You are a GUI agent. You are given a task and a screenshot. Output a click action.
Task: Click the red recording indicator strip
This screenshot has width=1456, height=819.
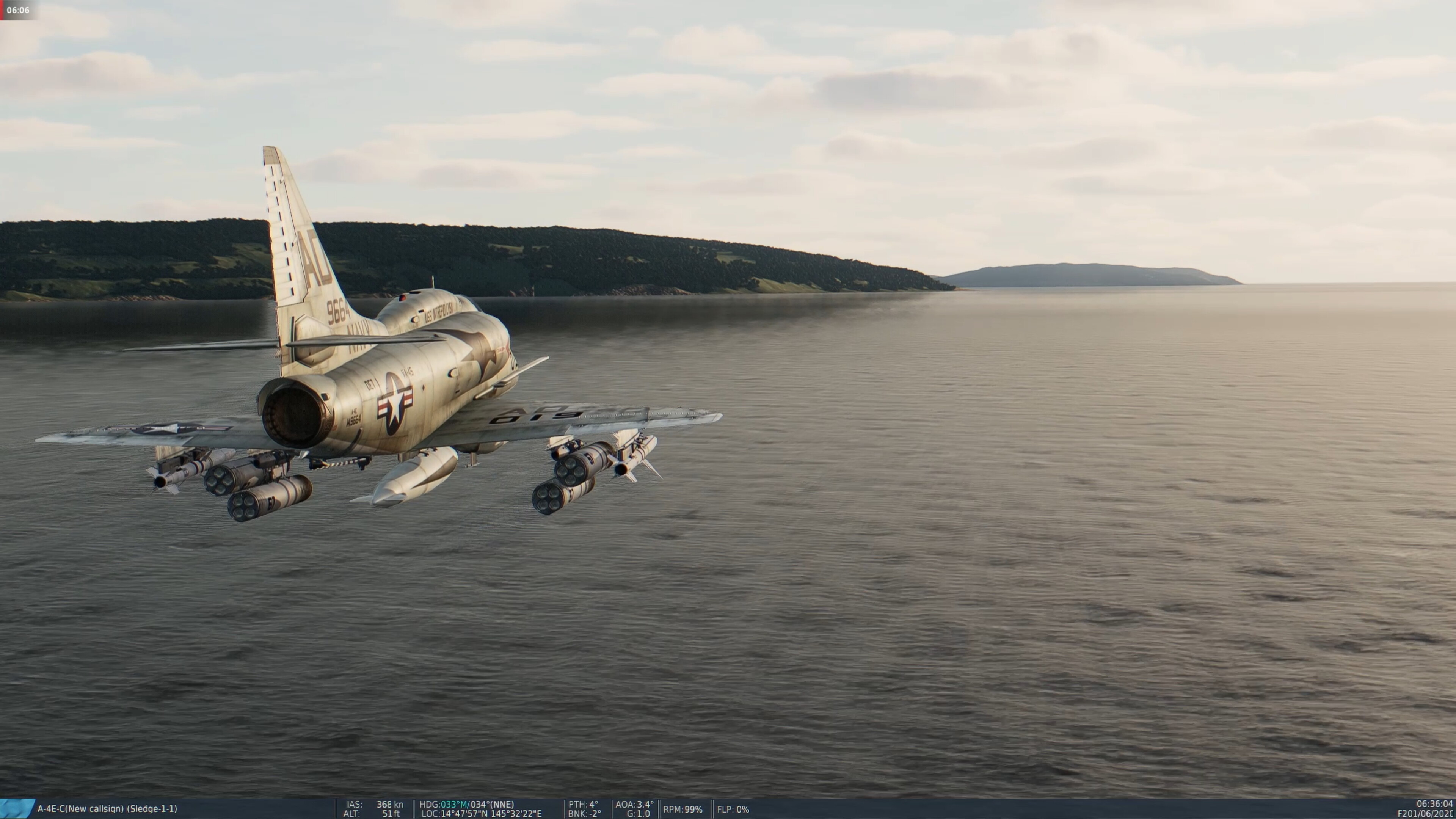click(1, 10)
